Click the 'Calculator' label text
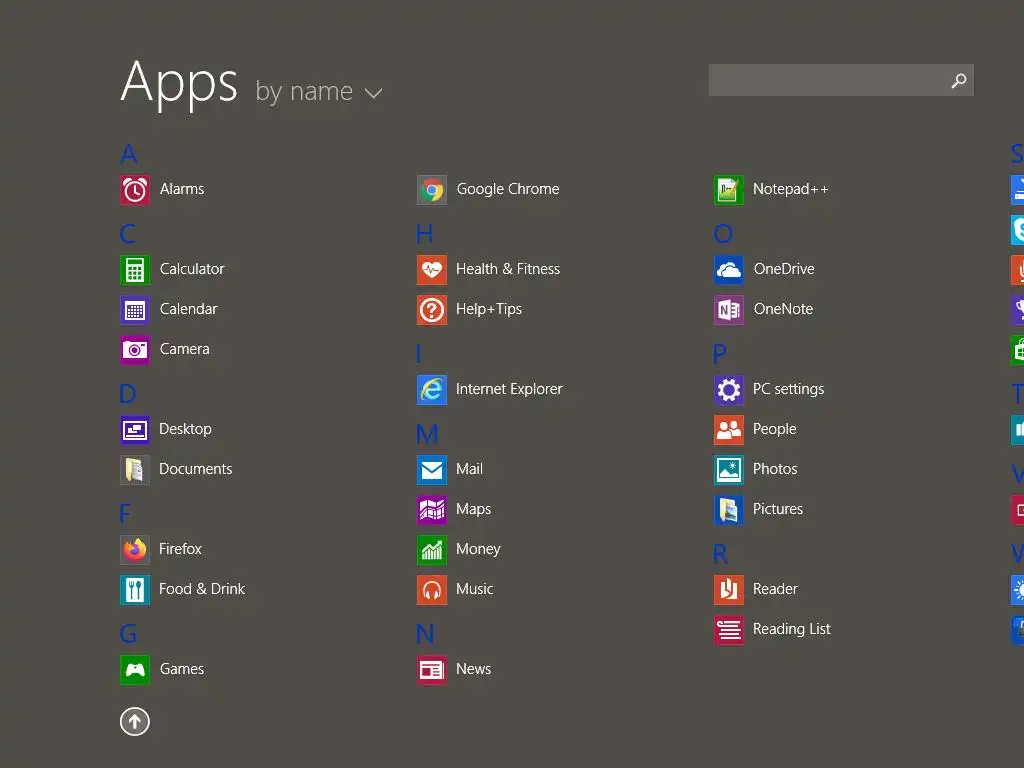This screenshot has height=768, width=1024. tap(192, 269)
